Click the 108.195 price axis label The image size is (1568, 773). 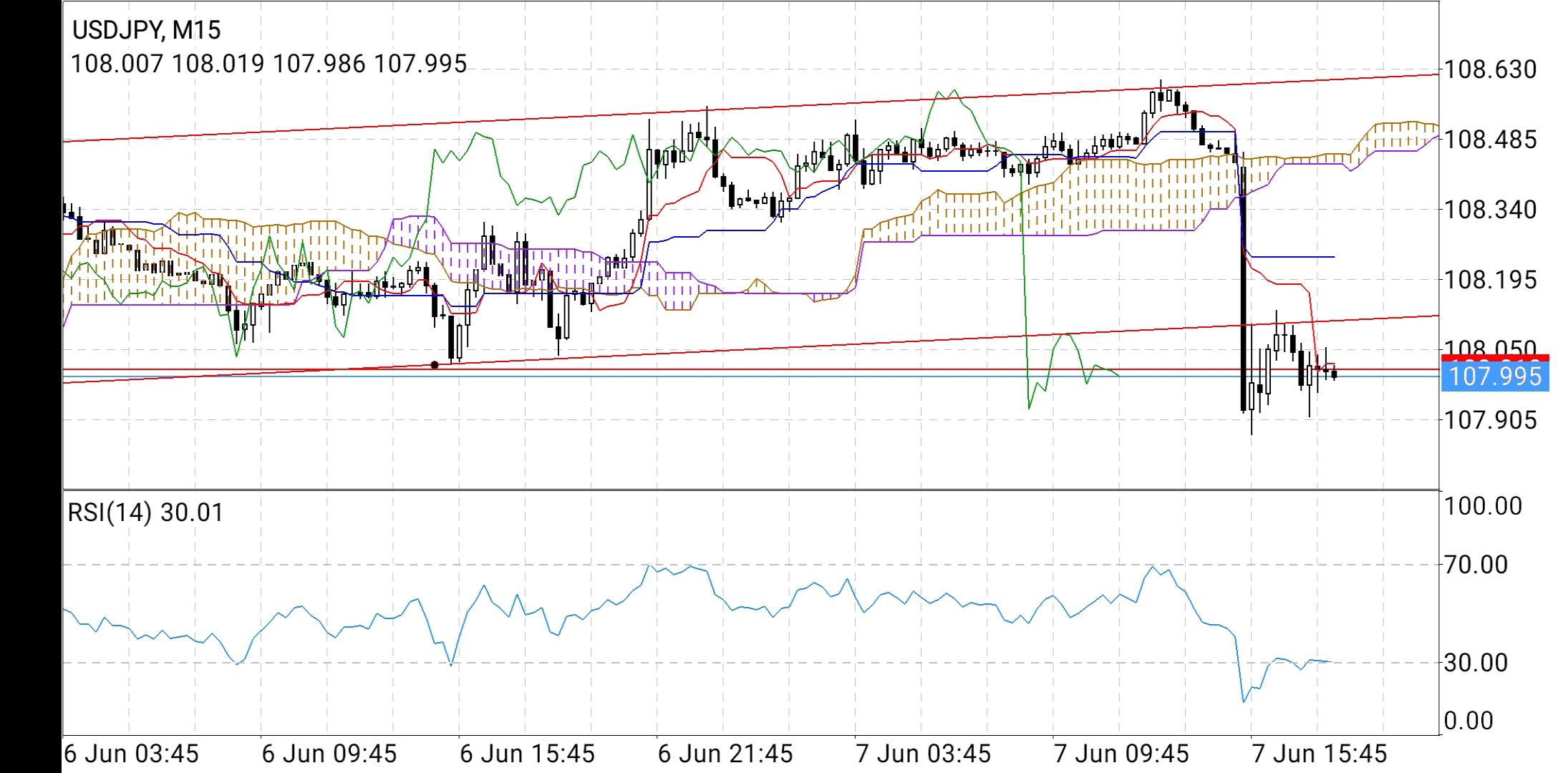point(1491,280)
